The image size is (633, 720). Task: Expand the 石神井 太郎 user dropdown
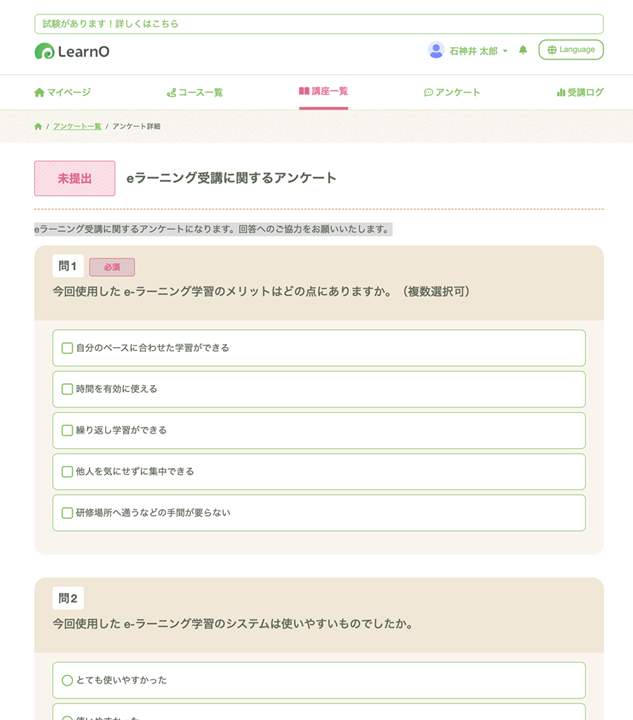click(x=478, y=51)
